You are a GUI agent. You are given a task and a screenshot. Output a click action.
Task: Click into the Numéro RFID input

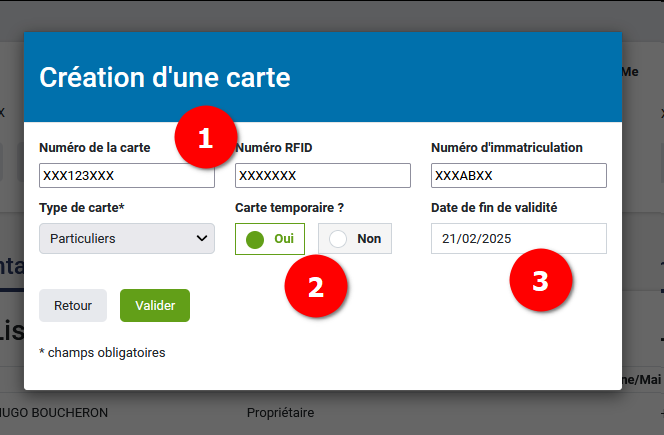pyautogui.click(x=323, y=176)
